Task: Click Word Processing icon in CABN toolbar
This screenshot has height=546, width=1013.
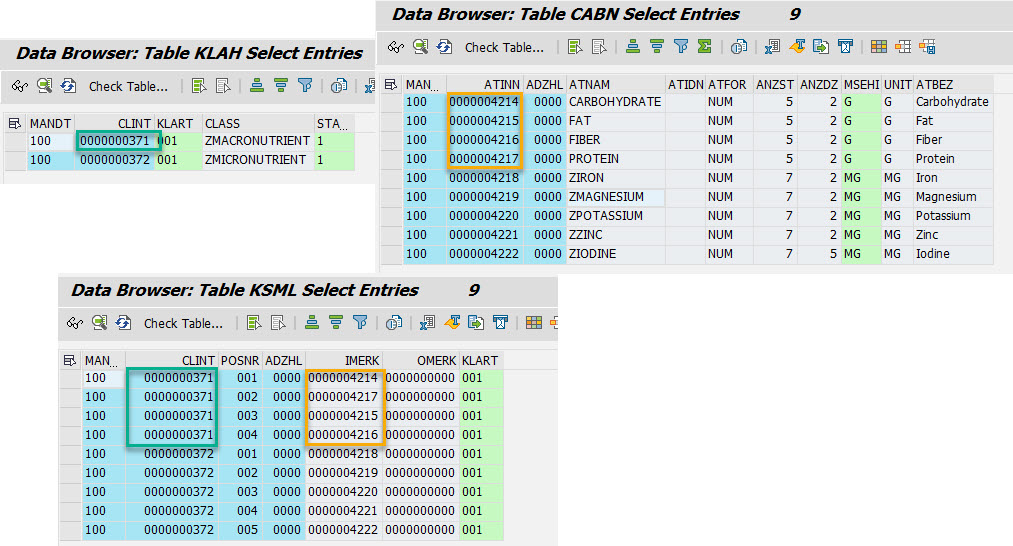Action: pyautogui.click(x=797, y=47)
